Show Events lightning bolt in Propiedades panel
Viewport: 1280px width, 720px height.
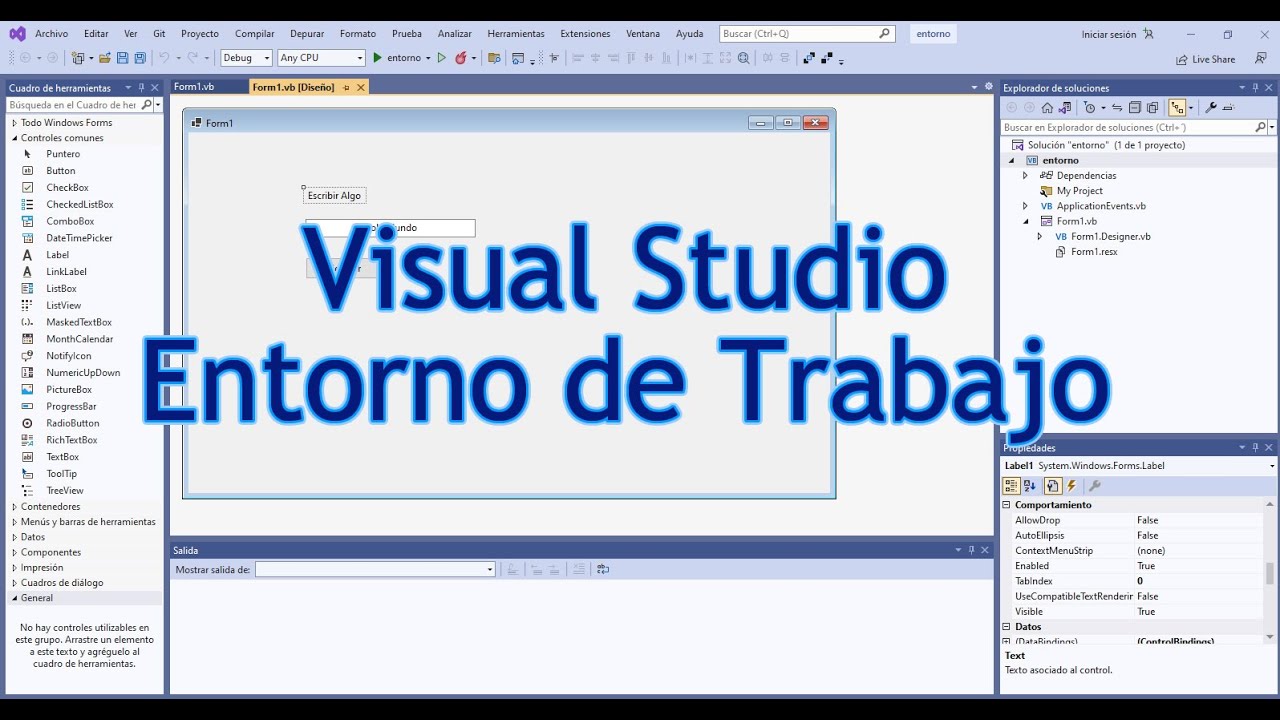(x=1072, y=486)
